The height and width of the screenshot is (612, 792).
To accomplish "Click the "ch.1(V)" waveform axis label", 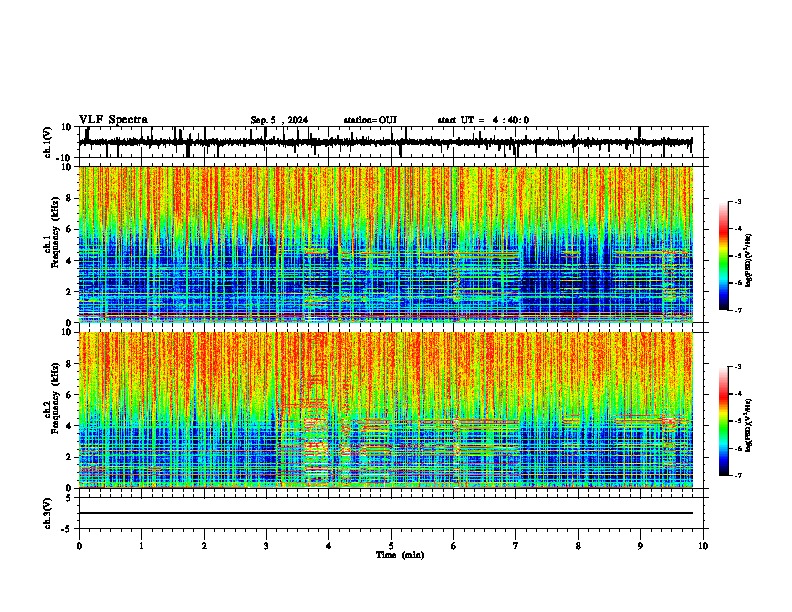I will point(48,142).
